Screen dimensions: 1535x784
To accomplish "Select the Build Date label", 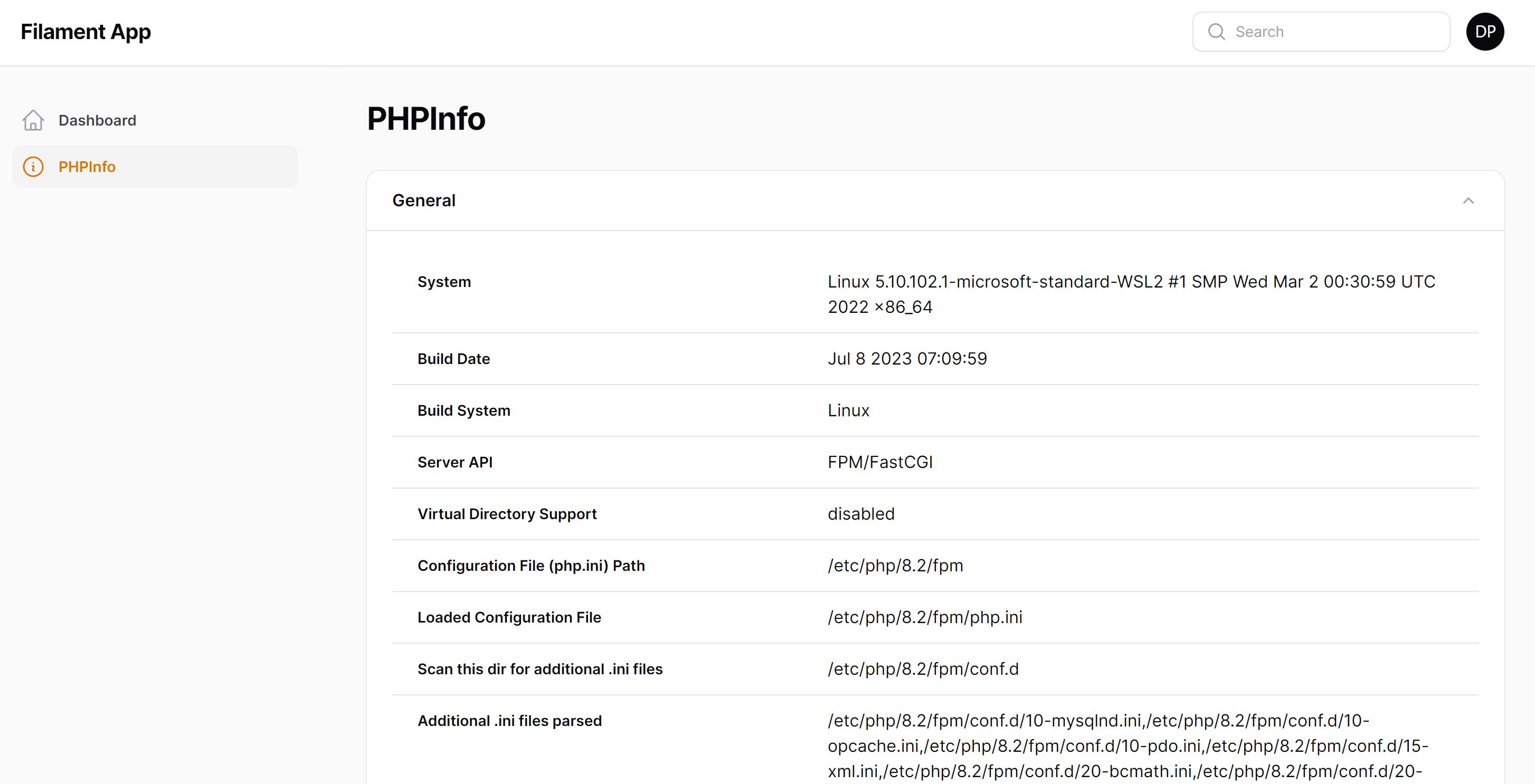I will click(x=453, y=359).
